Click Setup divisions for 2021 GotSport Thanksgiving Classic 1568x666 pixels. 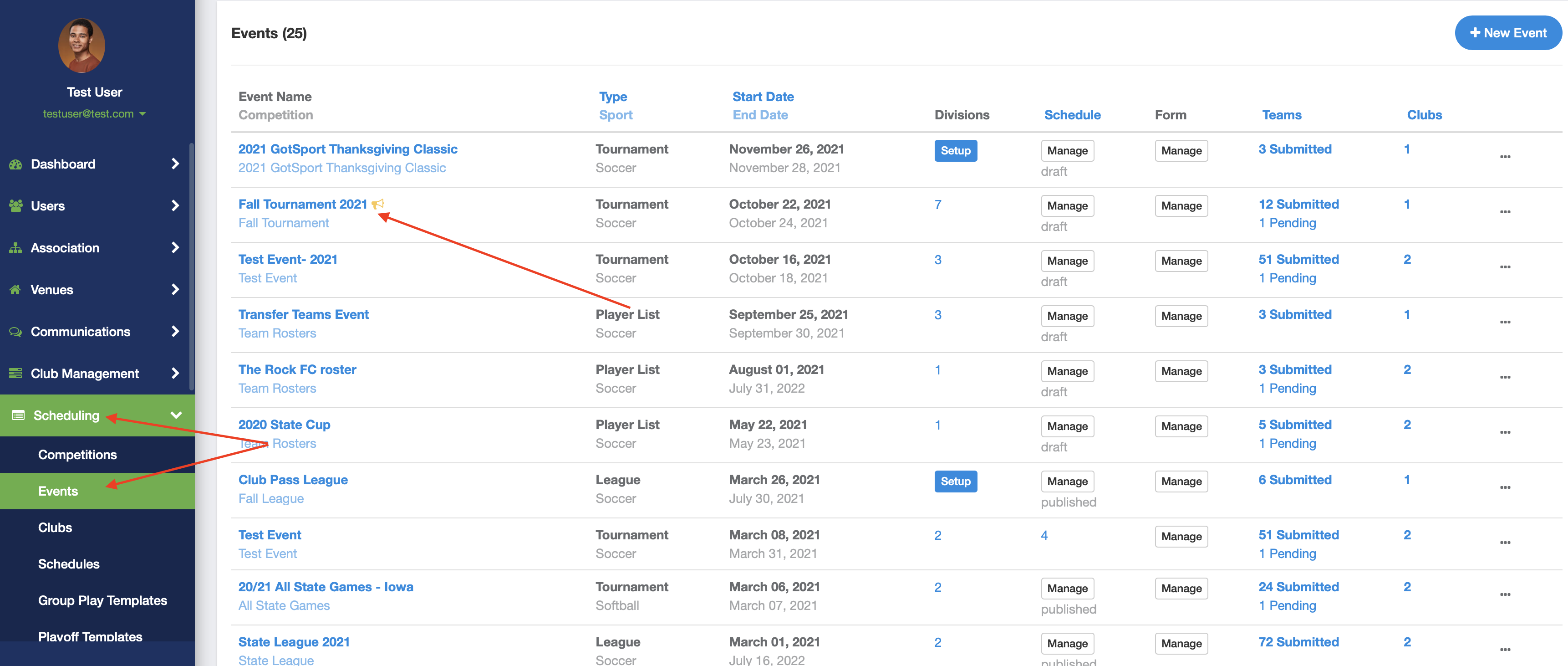[955, 150]
